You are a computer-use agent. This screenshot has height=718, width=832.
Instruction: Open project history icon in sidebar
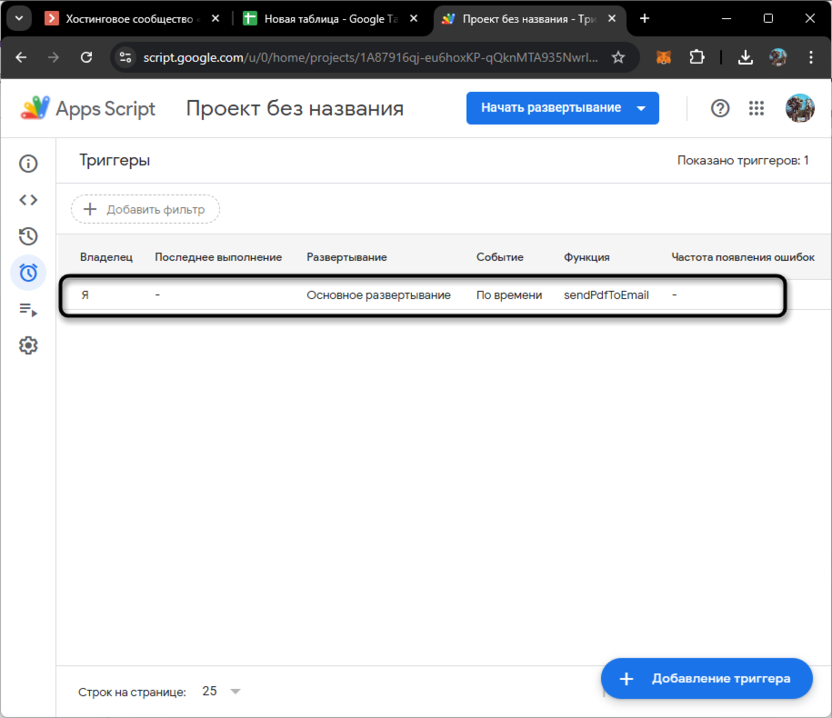click(x=28, y=236)
